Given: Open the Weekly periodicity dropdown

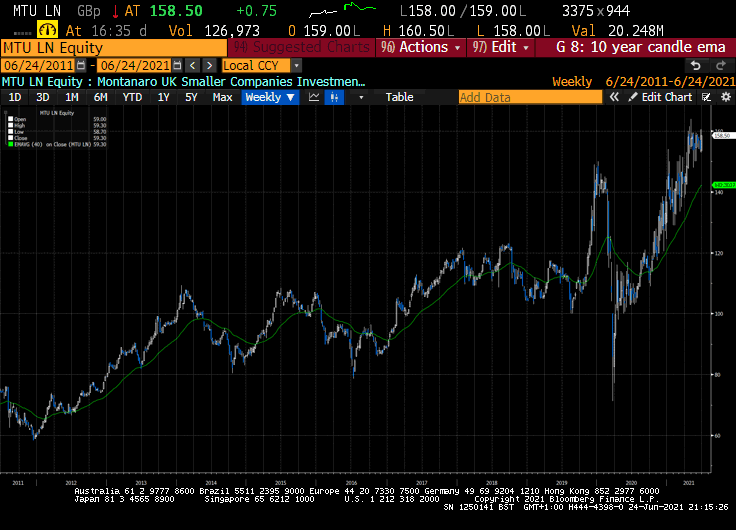Looking at the screenshot, I should (270, 97).
